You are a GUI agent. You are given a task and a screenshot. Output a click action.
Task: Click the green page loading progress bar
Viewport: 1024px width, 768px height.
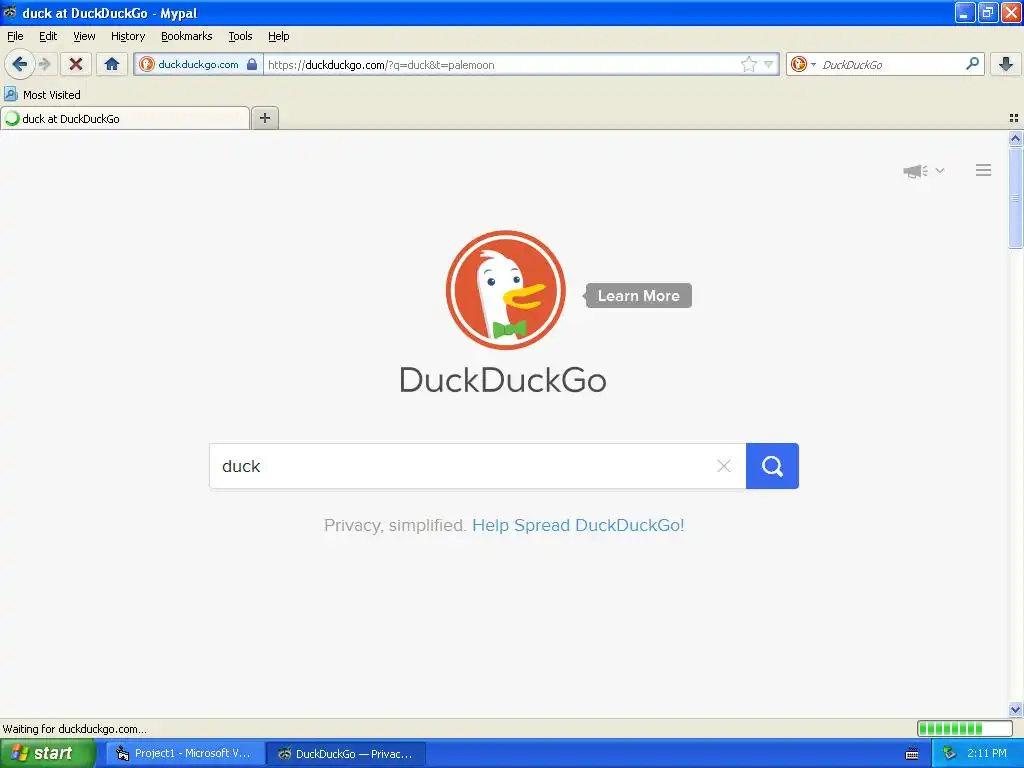965,728
